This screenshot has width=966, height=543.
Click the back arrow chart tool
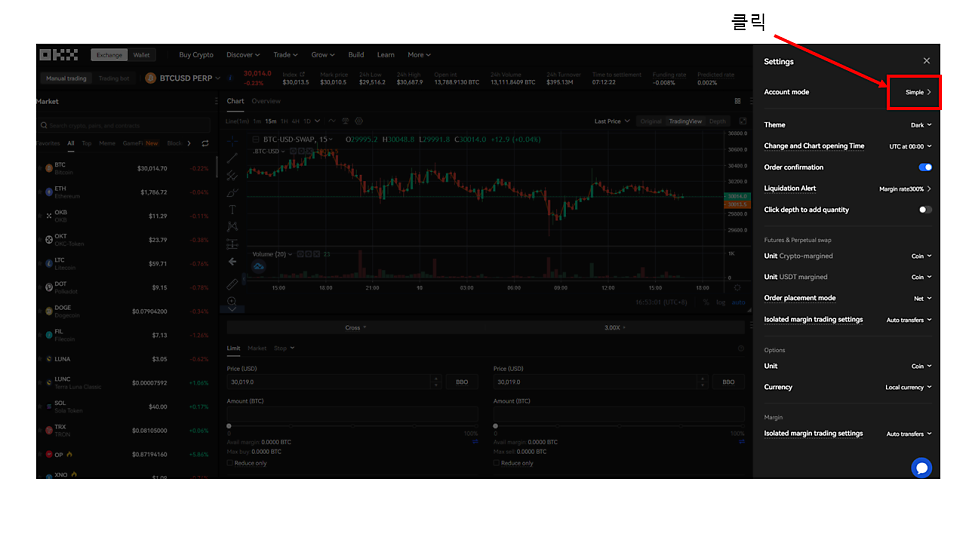(232, 262)
